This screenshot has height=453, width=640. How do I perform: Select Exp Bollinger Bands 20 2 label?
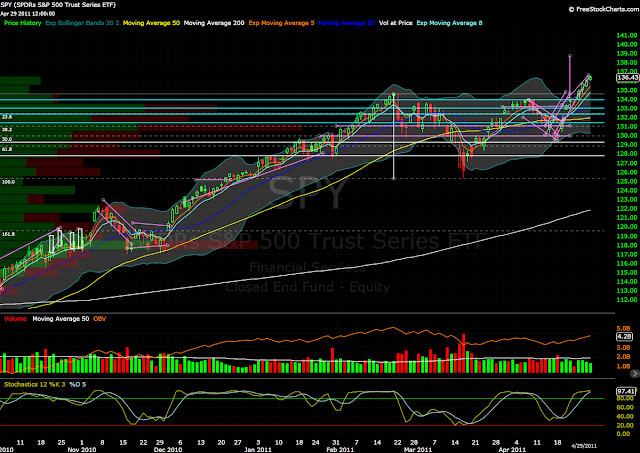(x=82, y=23)
